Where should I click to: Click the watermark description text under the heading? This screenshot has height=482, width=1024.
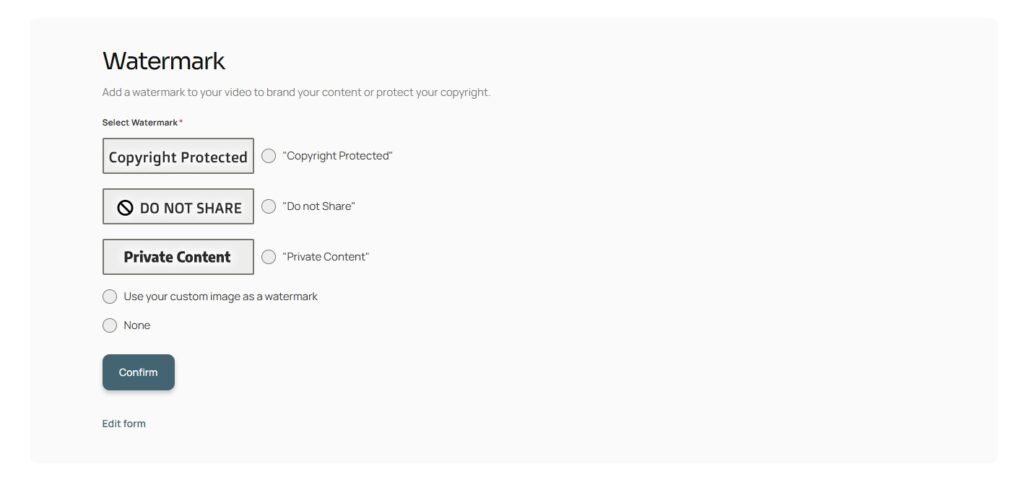point(296,92)
